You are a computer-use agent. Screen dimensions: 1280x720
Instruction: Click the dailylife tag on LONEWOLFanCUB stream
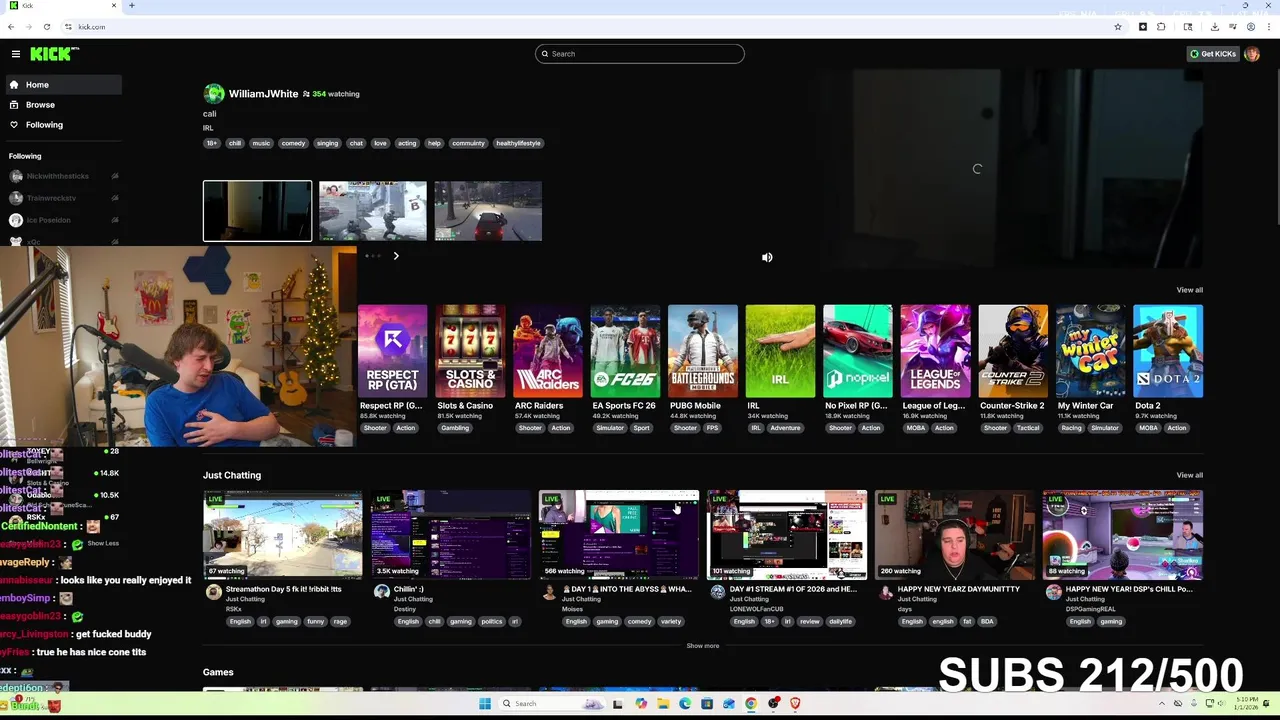(x=841, y=621)
